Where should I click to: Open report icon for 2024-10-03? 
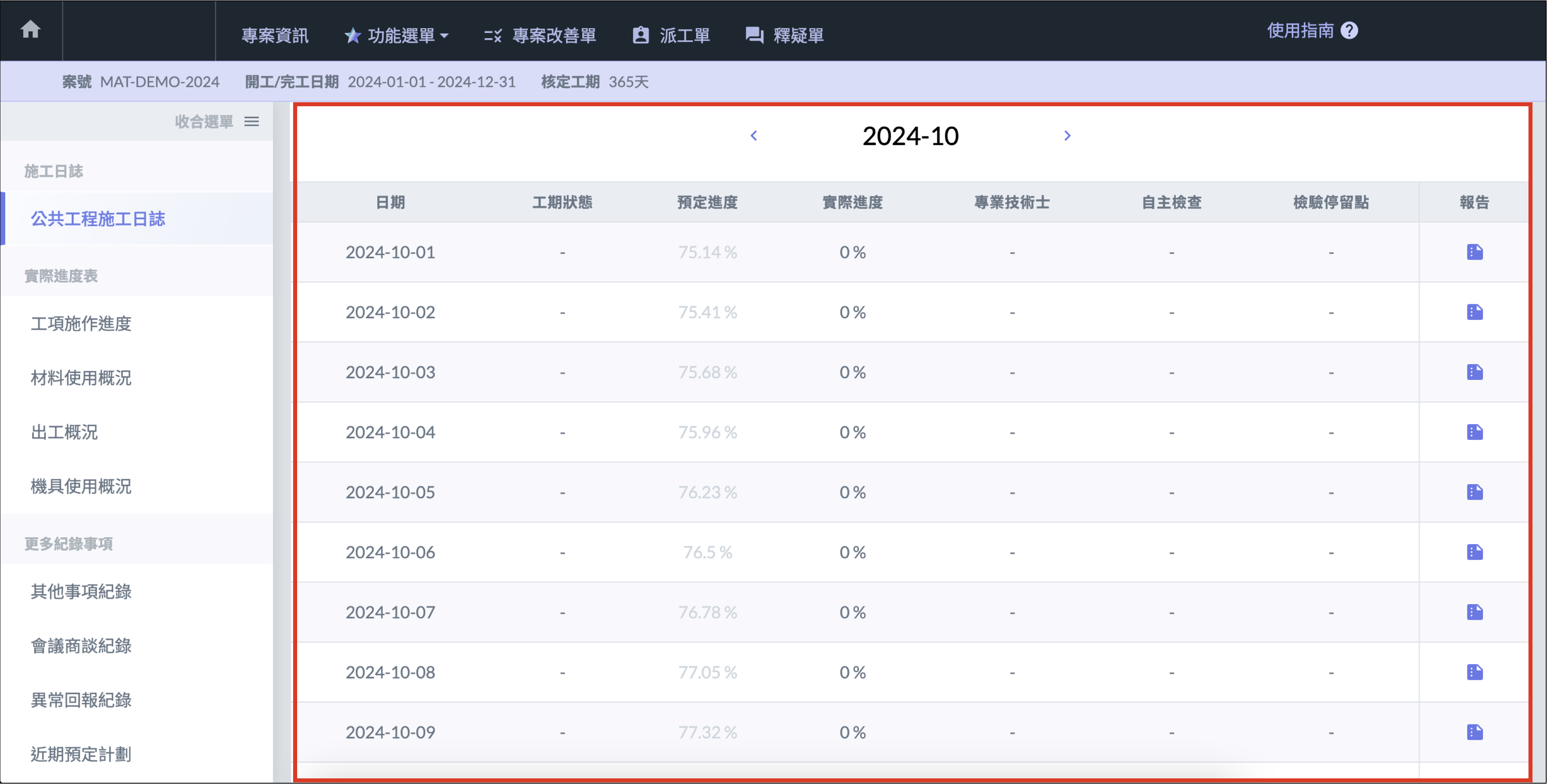click(1475, 372)
